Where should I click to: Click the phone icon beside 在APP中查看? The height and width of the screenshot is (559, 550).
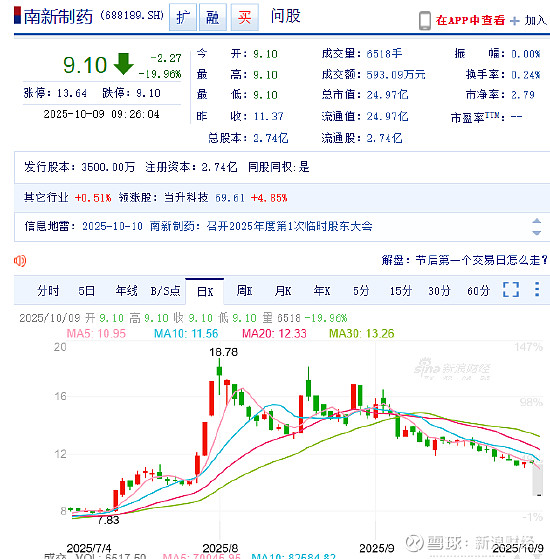click(x=425, y=20)
